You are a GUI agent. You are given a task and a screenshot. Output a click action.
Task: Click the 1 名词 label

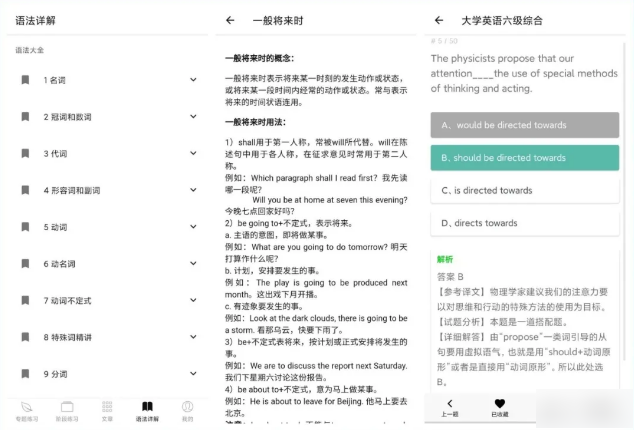click(x=55, y=80)
